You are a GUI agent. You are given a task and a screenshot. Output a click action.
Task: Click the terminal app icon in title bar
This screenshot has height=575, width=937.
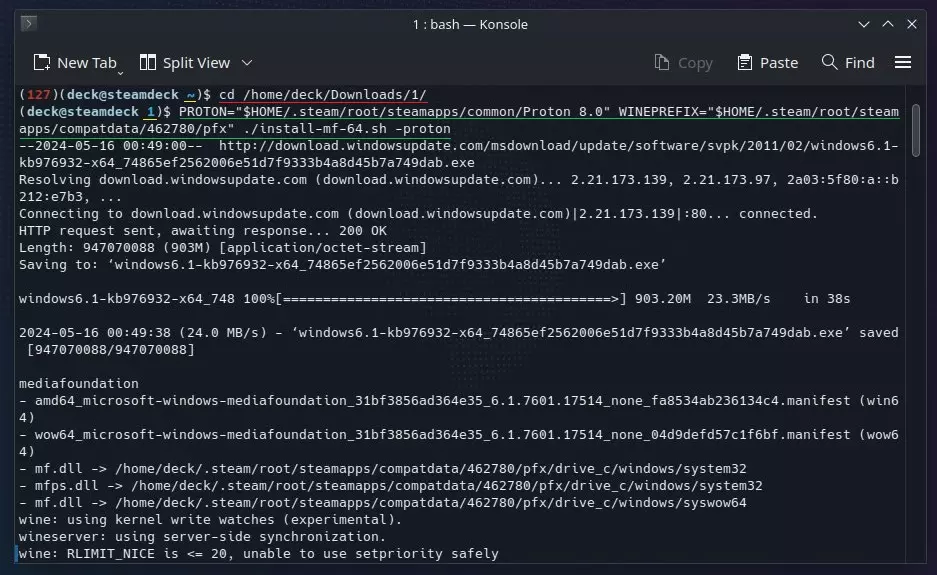pyautogui.click(x=29, y=24)
